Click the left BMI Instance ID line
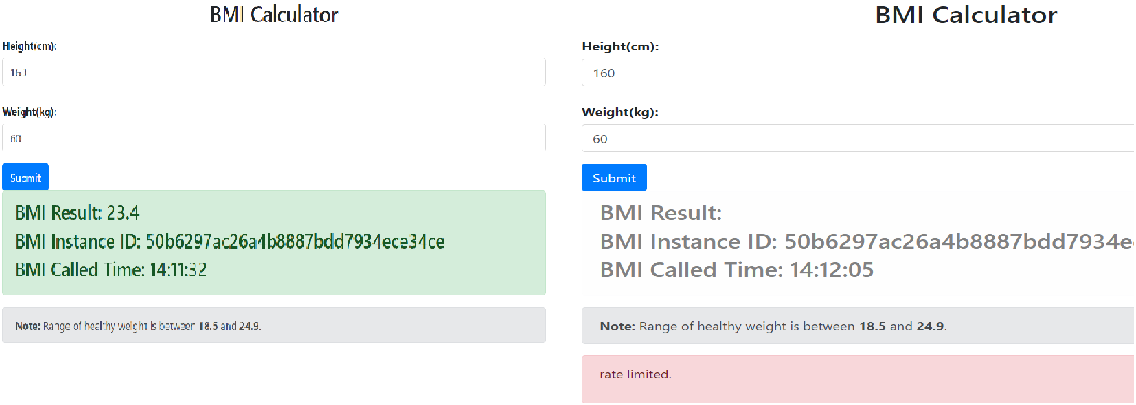Viewport: 1136px width, 405px height. pyautogui.click(x=230, y=241)
